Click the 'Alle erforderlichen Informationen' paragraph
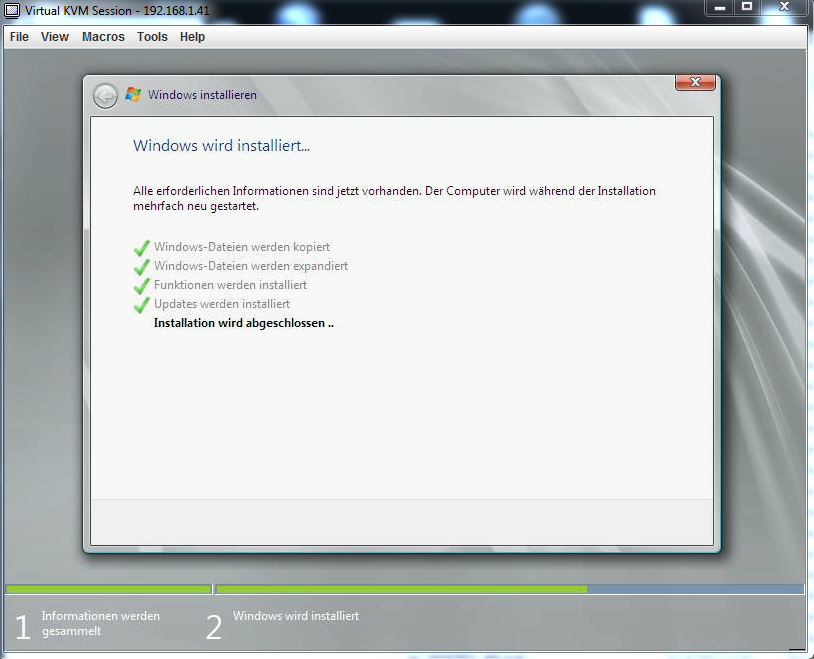The image size is (814, 659). (x=394, y=198)
